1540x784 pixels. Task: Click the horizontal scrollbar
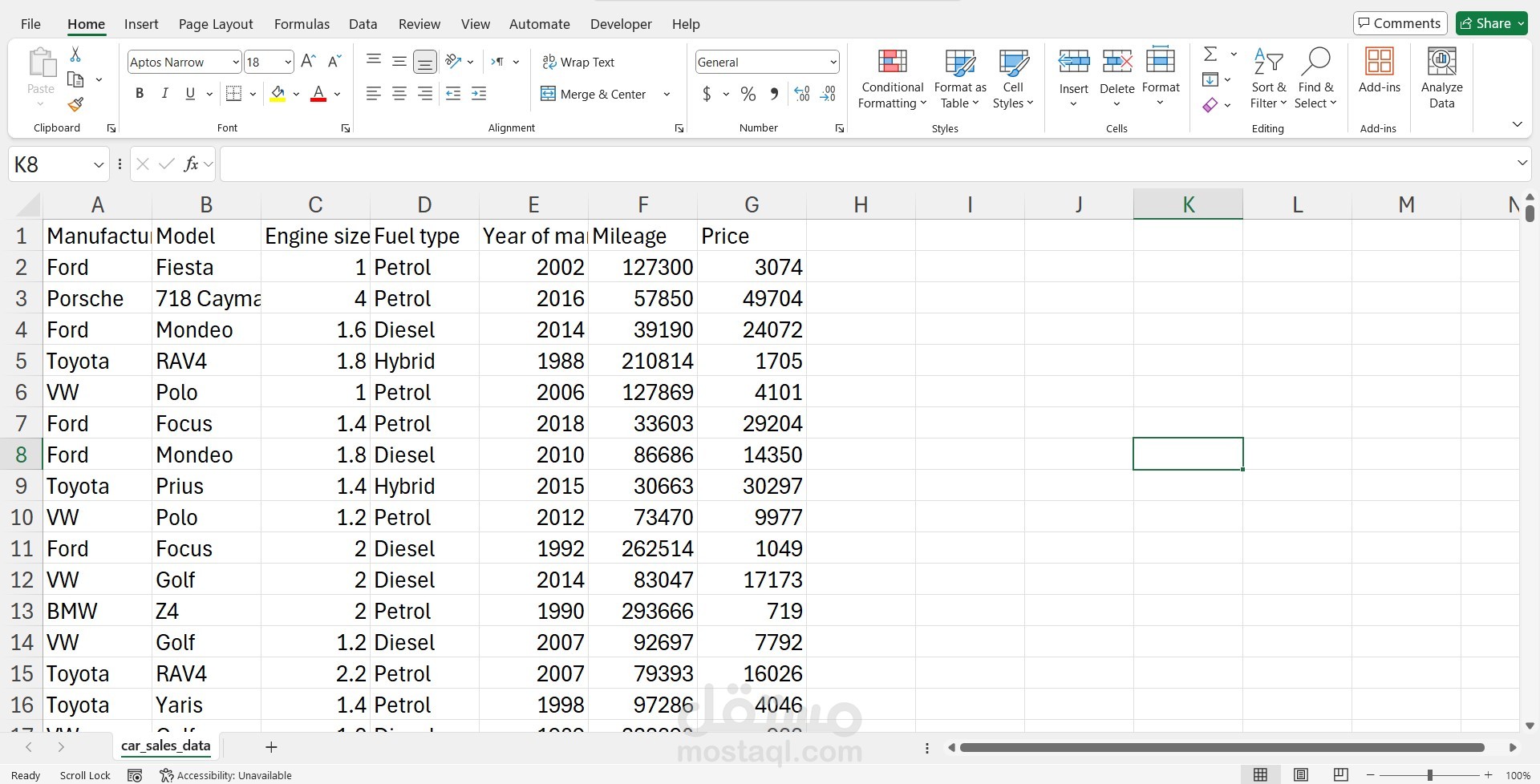tap(1222, 747)
